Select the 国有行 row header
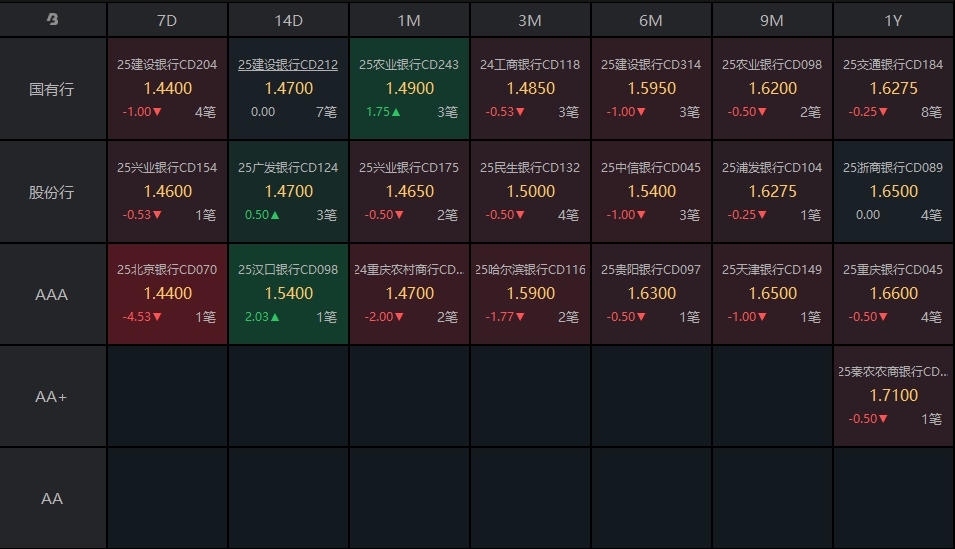955x549 pixels. (53, 89)
